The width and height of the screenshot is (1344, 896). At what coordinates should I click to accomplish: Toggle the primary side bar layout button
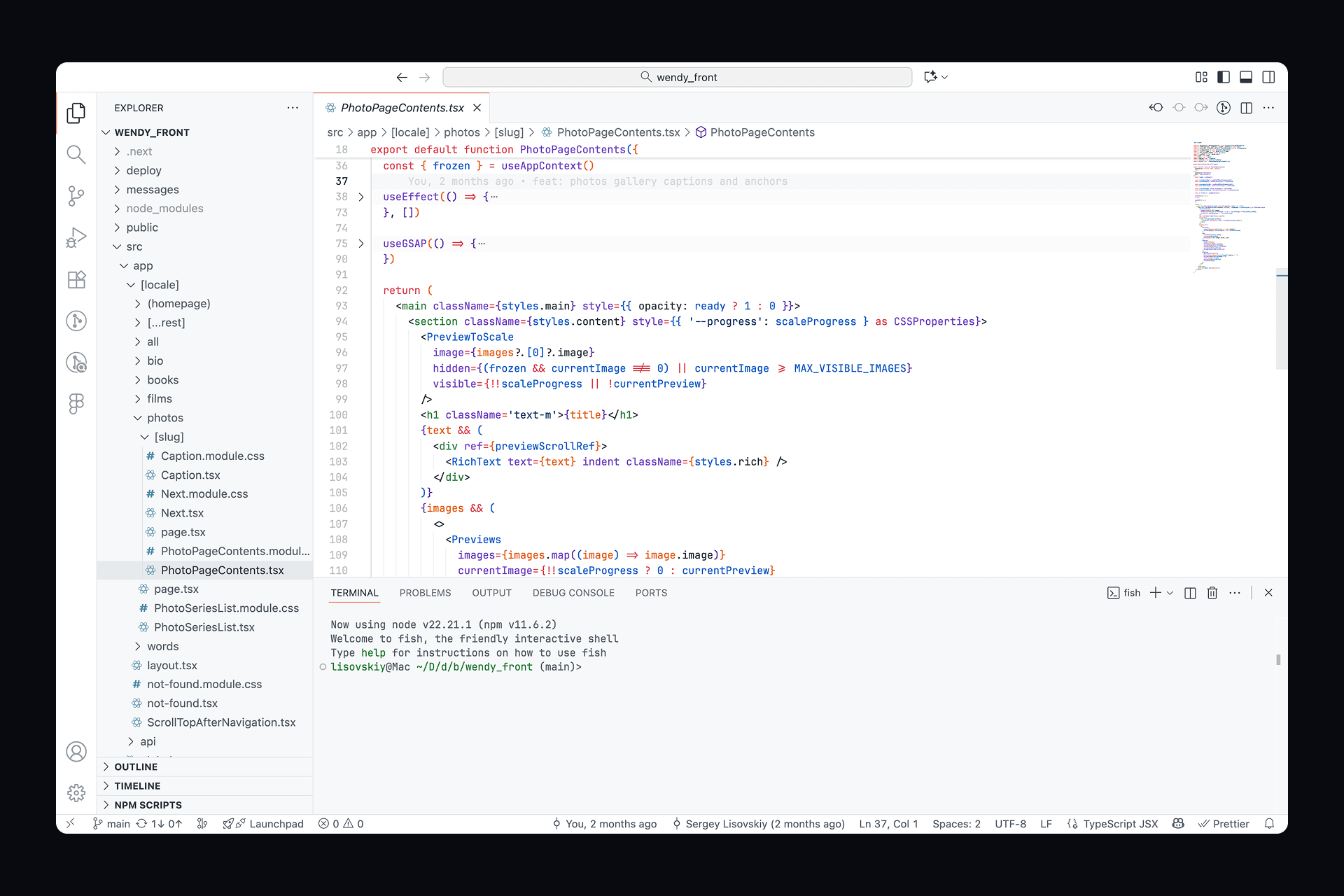1224,77
